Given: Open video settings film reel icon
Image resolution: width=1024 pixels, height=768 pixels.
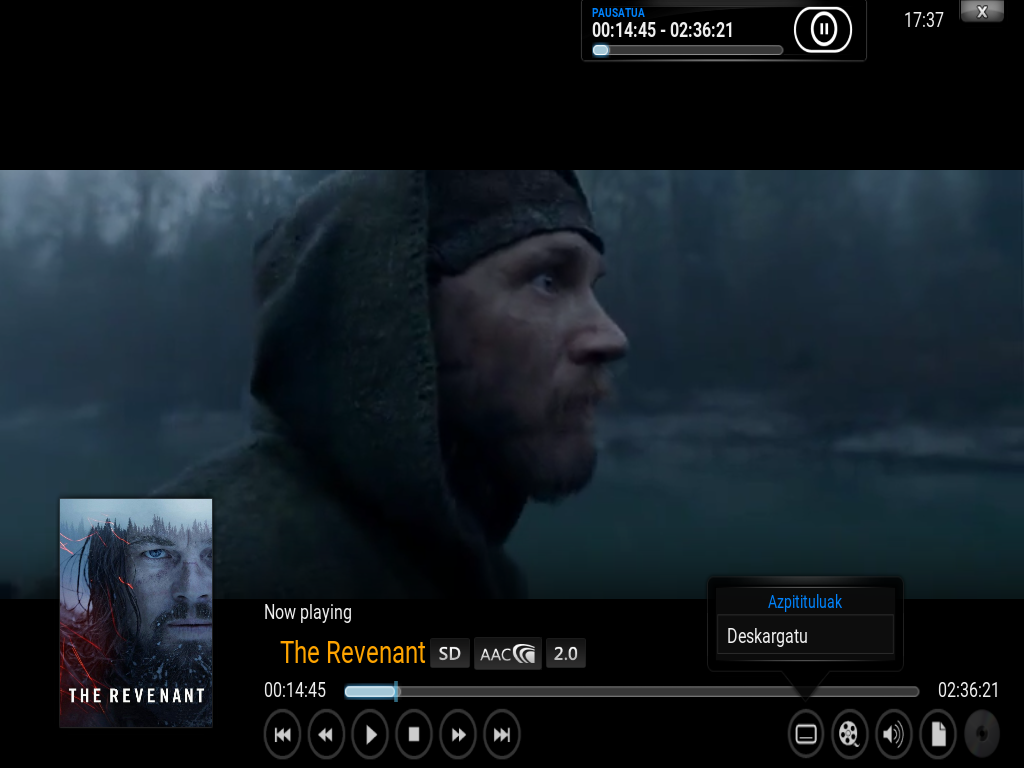Looking at the screenshot, I should coord(850,735).
